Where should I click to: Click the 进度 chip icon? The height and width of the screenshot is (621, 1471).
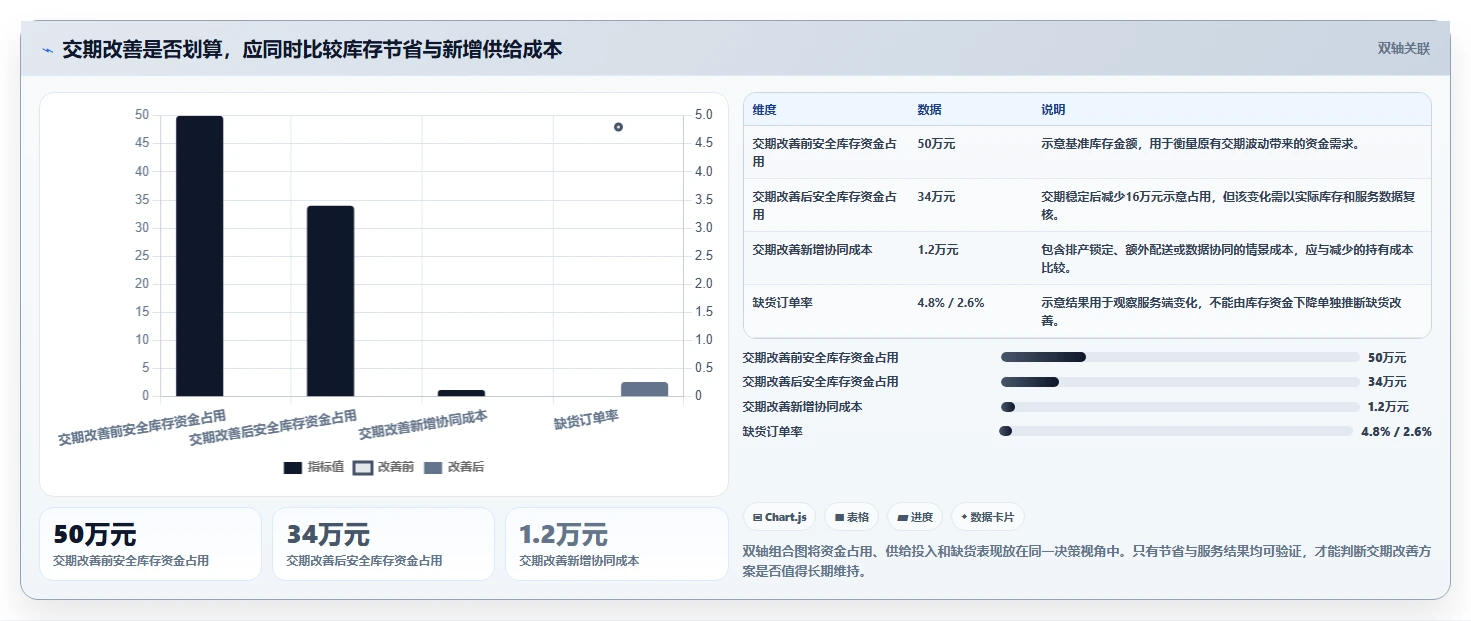pyautogui.click(x=902, y=518)
